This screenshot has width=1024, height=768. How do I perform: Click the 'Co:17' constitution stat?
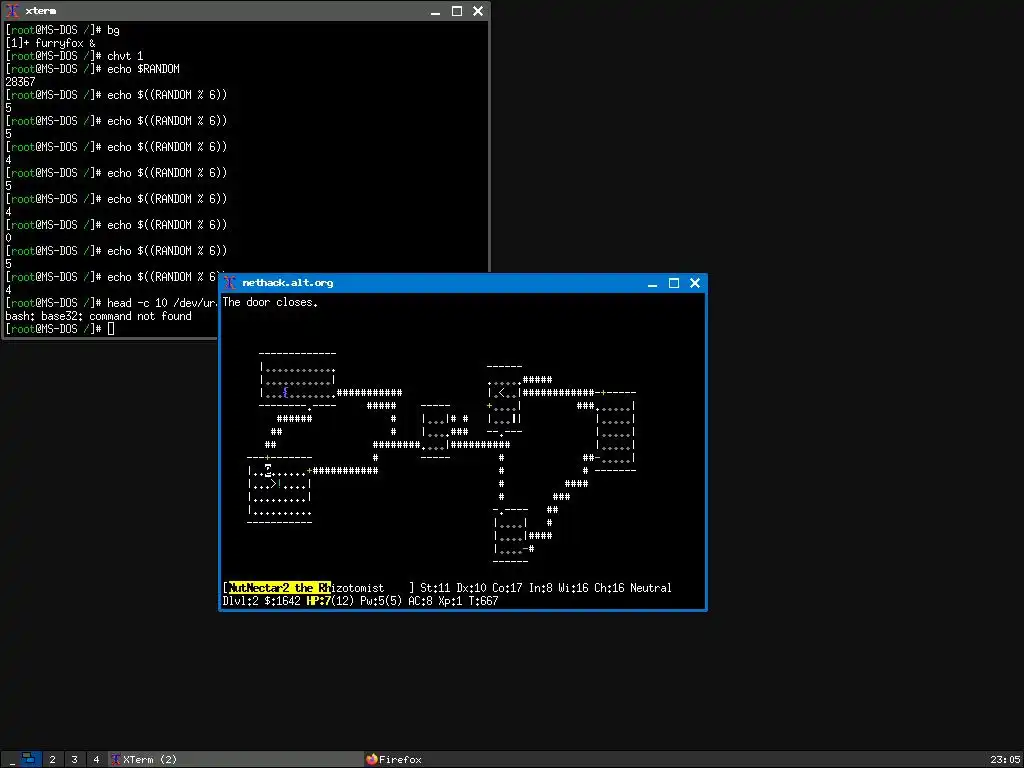click(507, 588)
